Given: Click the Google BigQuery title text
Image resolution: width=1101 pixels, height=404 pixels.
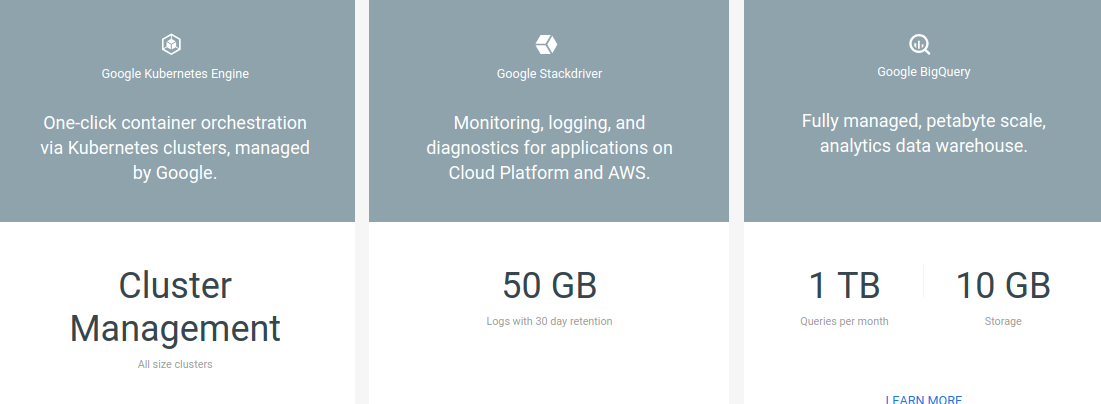Looking at the screenshot, I should pos(923,72).
